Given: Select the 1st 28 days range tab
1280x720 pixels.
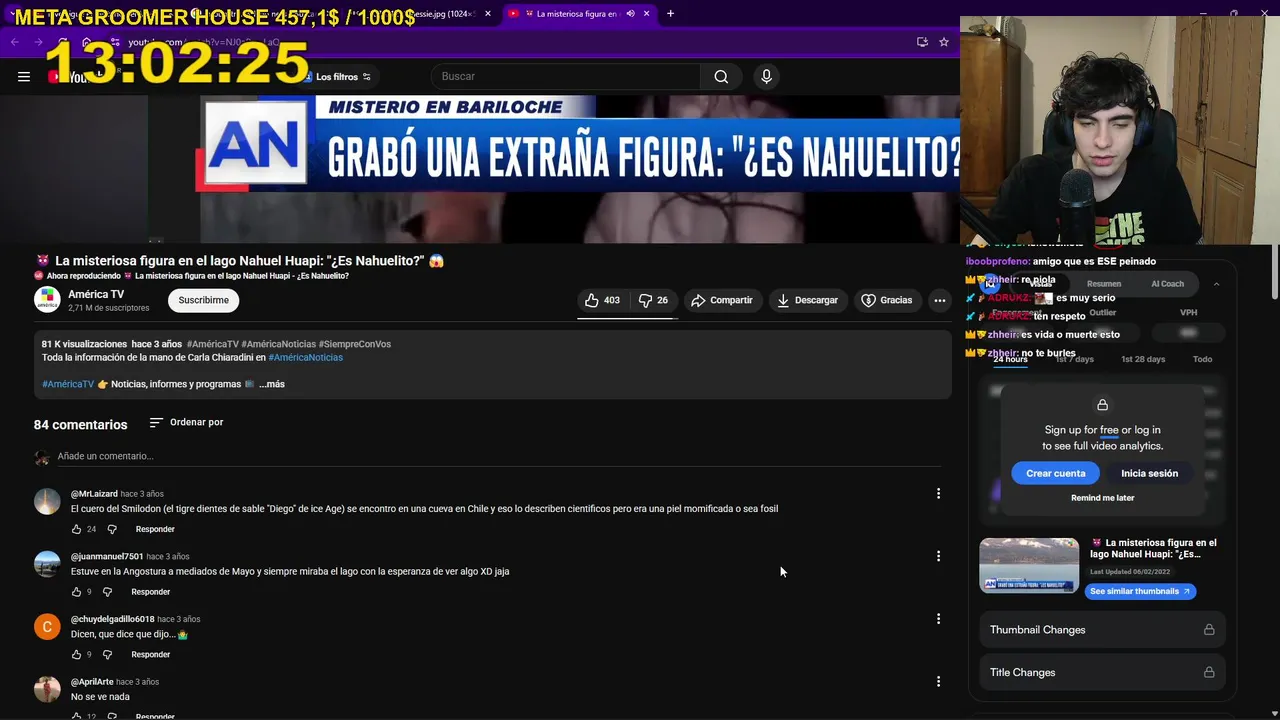Looking at the screenshot, I should pyautogui.click(x=1143, y=359).
